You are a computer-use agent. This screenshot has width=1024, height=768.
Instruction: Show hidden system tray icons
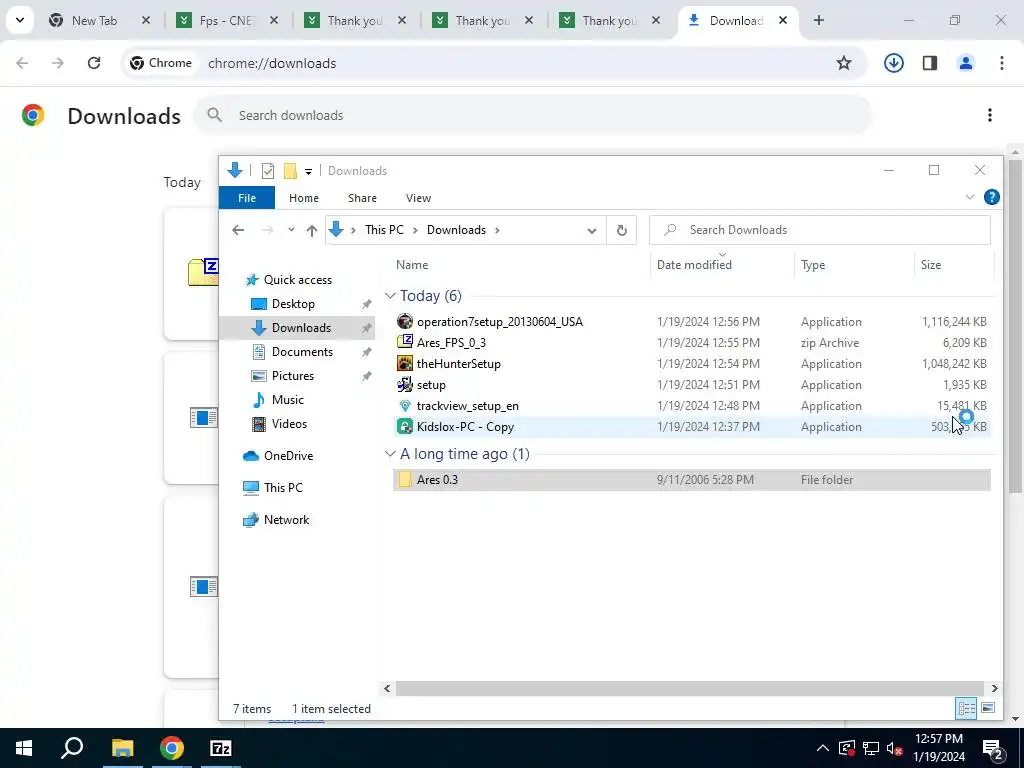click(822, 748)
